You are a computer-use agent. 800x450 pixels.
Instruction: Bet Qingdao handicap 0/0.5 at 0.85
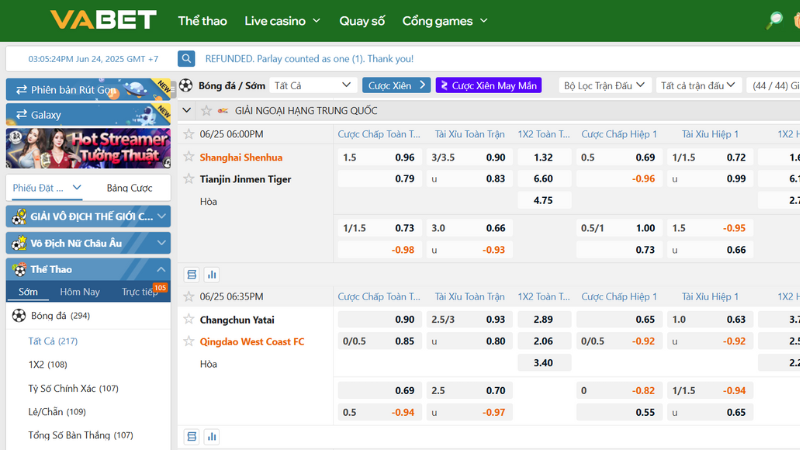tap(380, 341)
